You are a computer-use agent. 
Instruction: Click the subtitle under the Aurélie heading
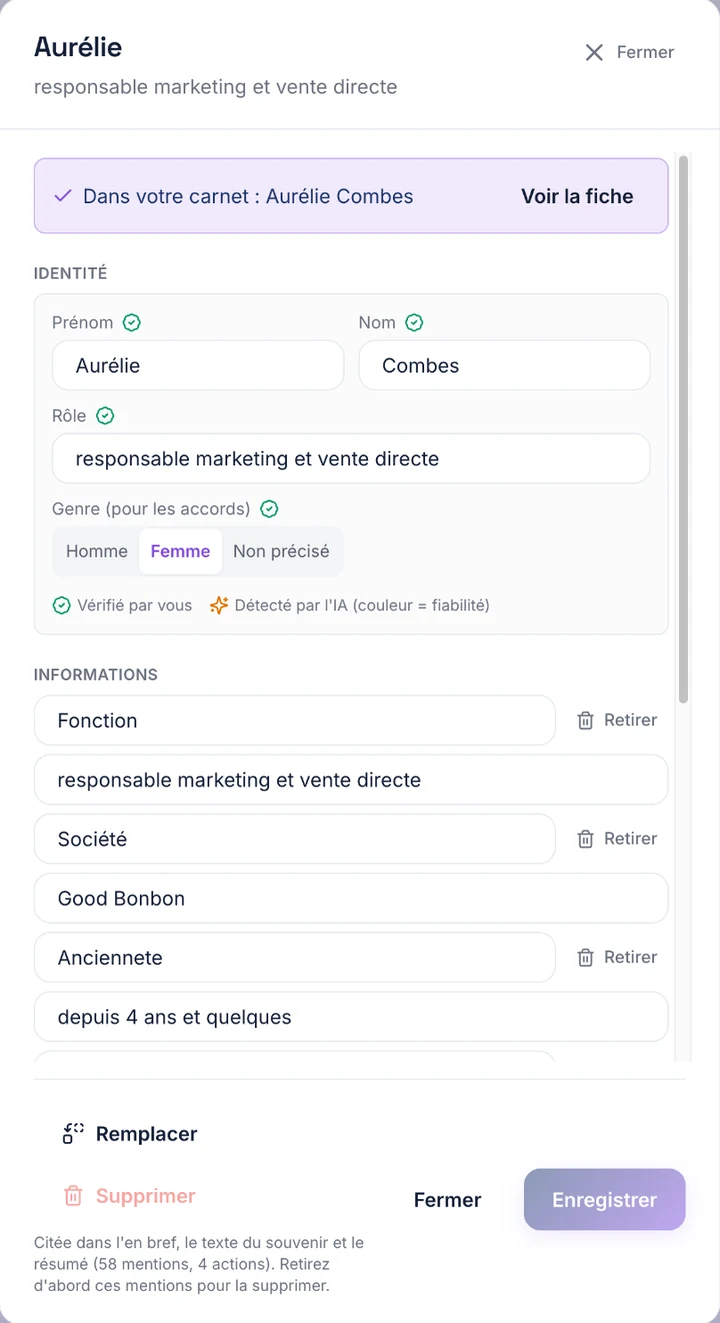coord(216,87)
